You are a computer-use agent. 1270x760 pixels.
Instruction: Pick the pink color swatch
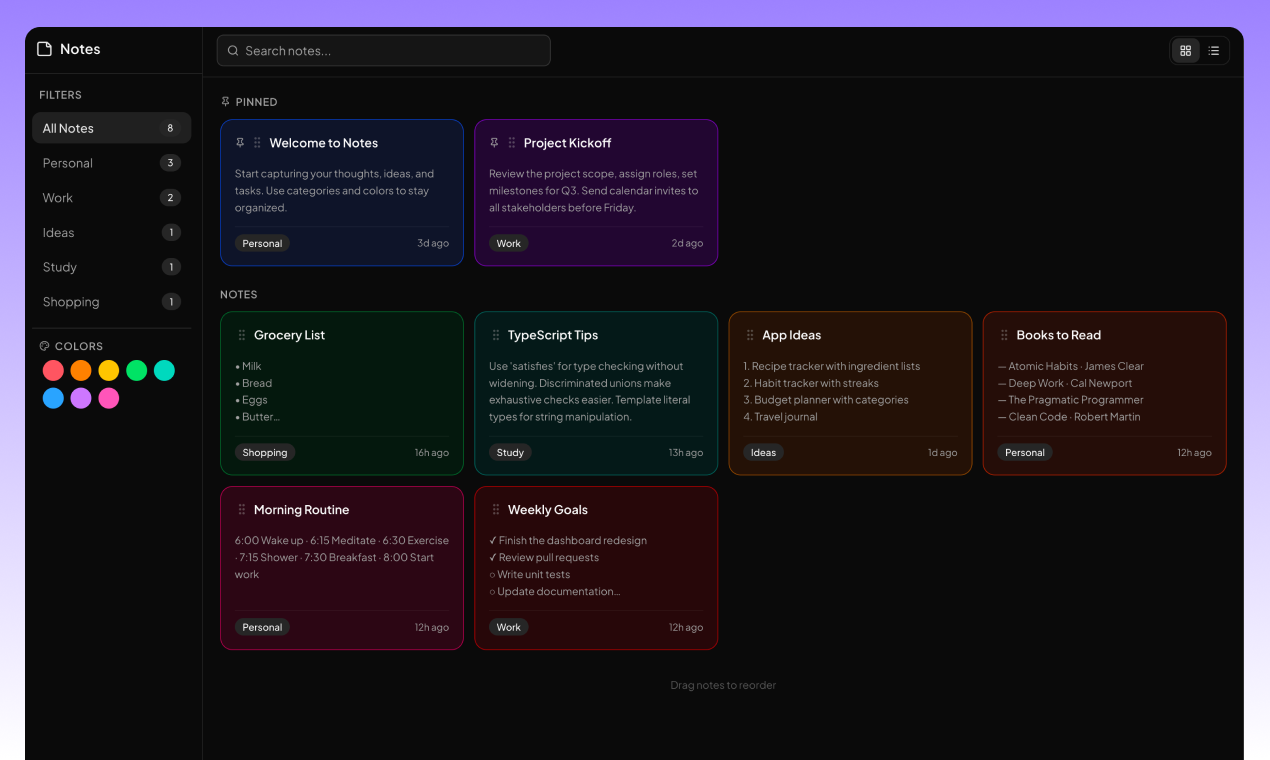coord(108,398)
